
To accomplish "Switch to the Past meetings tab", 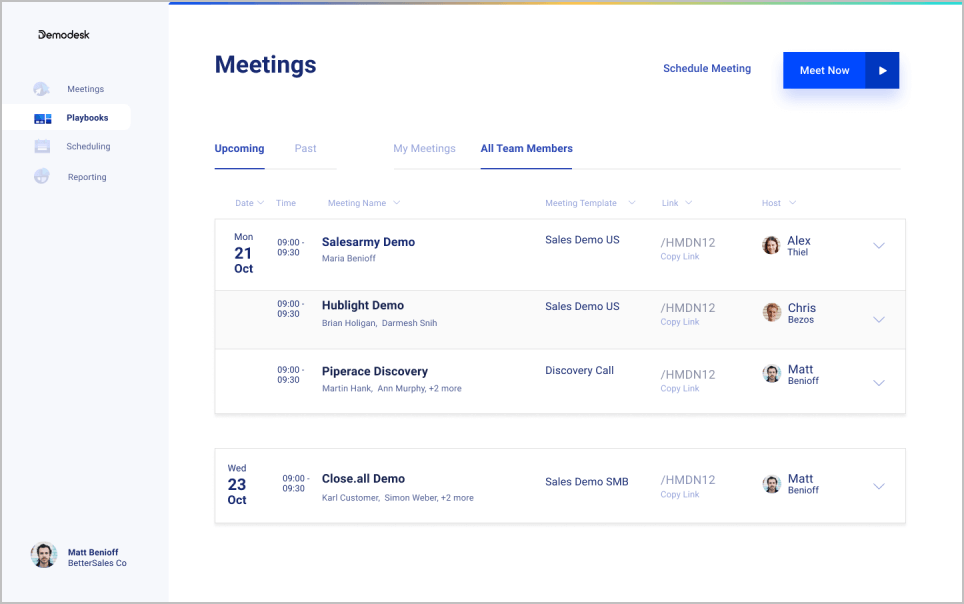I will pyautogui.click(x=305, y=148).
